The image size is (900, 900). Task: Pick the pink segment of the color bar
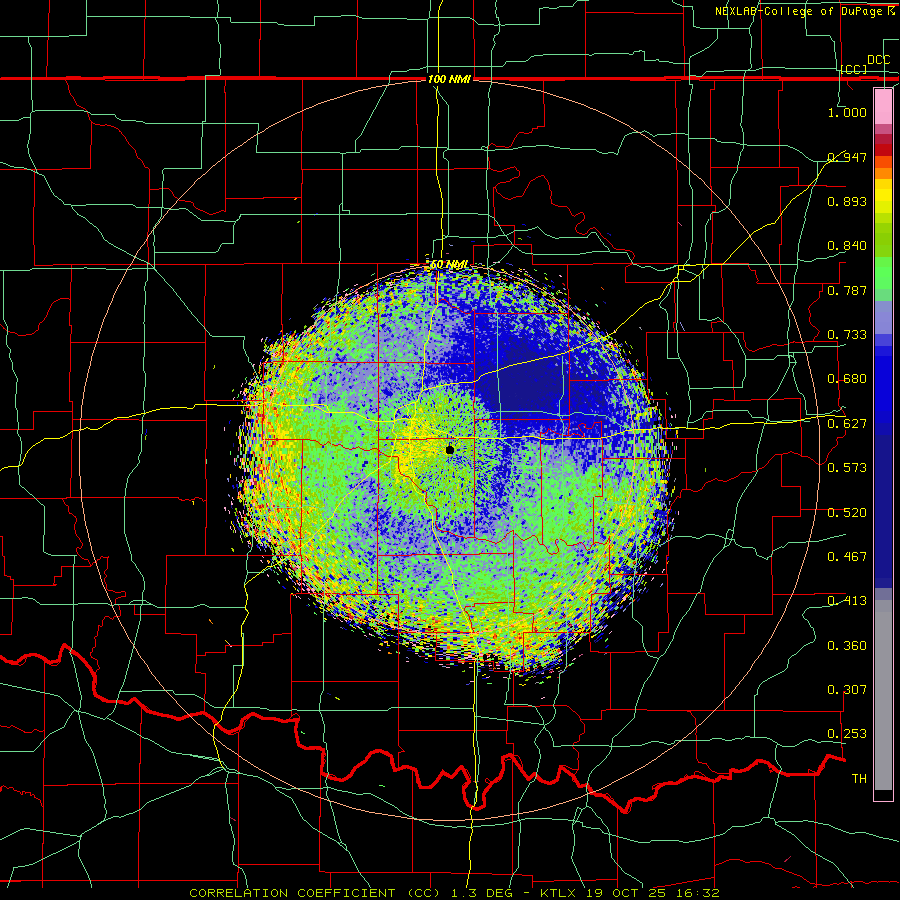point(883,106)
